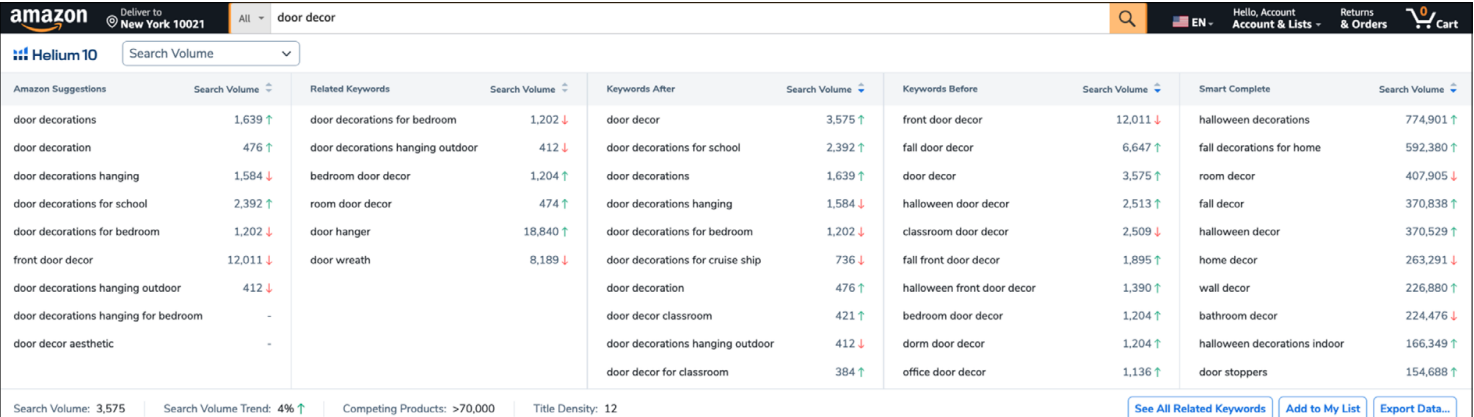Sort Smart Complete by Search Volume arrow
This screenshot has height=417, width=1474.
[x=1453, y=89]
